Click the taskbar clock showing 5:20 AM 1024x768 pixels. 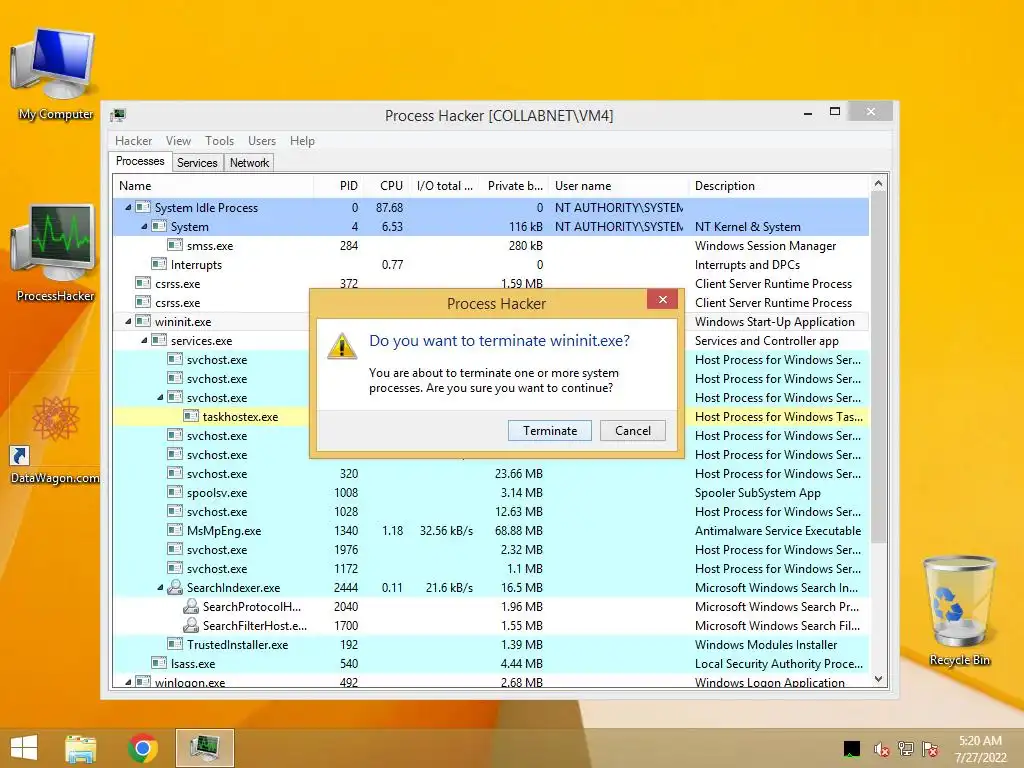tap(980, 749)
